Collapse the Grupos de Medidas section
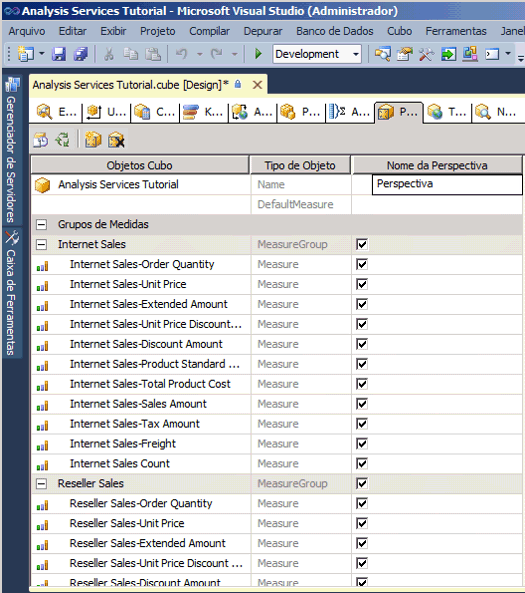This screenshot has height=593, width=525. tap(41, 225)
